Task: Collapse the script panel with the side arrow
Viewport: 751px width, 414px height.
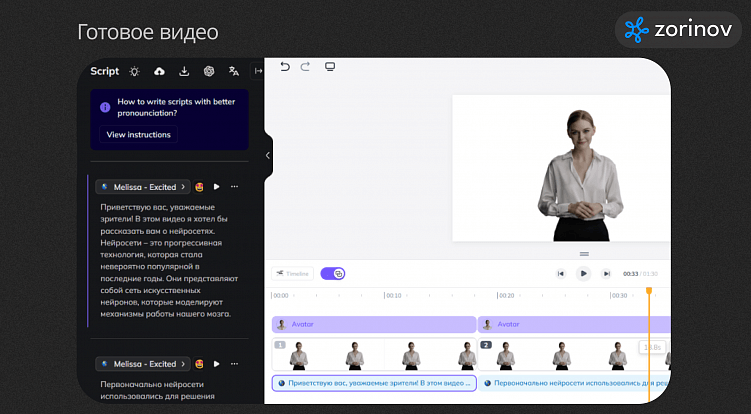Action: coord(268,155)
